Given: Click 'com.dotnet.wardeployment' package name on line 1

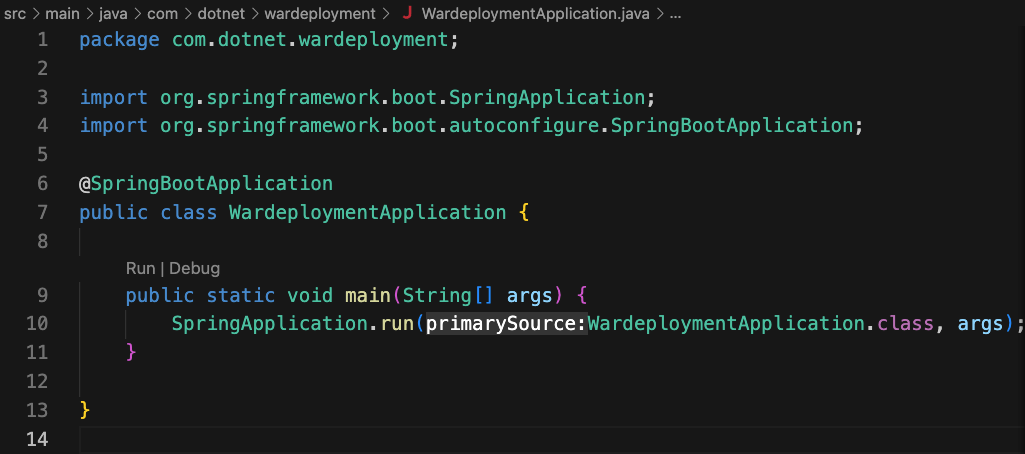Looking at the screenshot, I should (310, 40).
